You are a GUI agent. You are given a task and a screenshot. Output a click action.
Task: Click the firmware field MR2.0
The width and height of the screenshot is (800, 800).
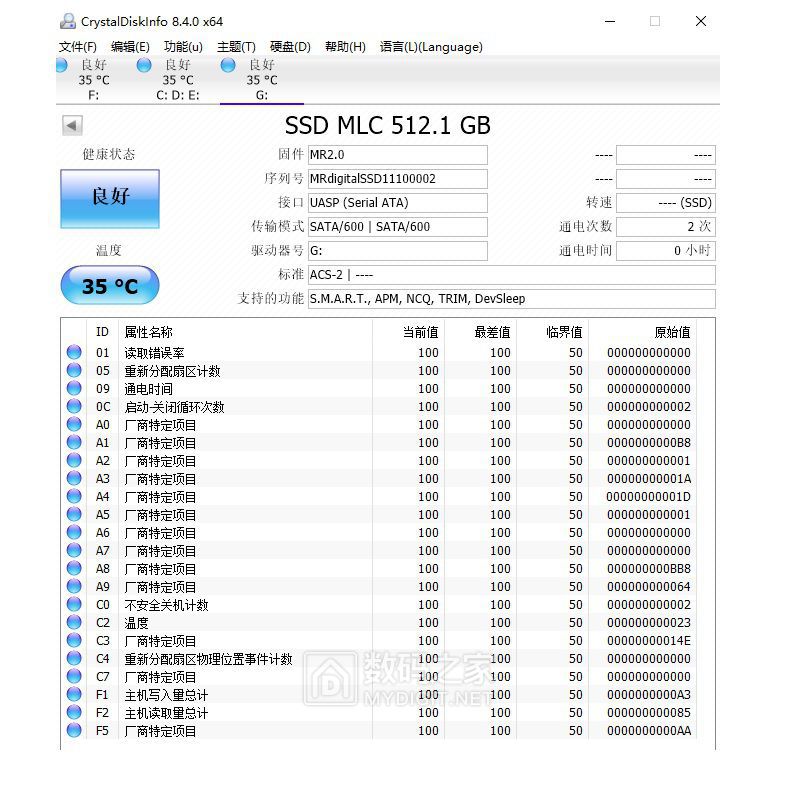[397, 155]
